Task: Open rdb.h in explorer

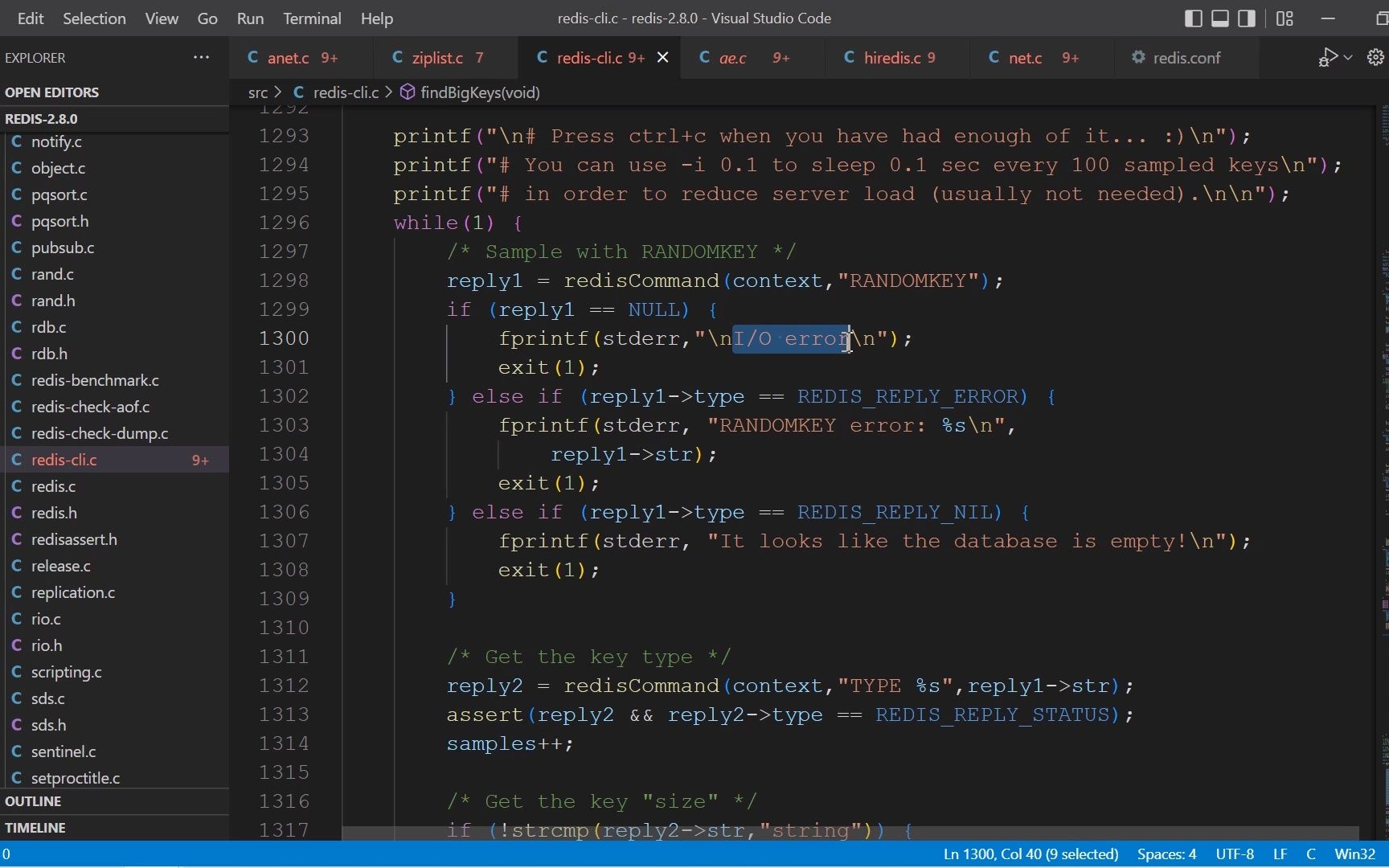Action: [x=114, y=354]
